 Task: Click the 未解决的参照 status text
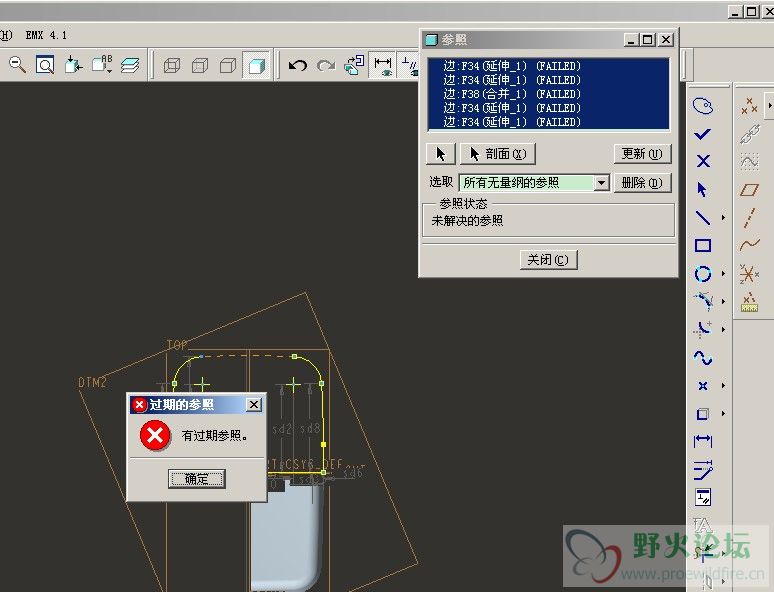[467, 221]
